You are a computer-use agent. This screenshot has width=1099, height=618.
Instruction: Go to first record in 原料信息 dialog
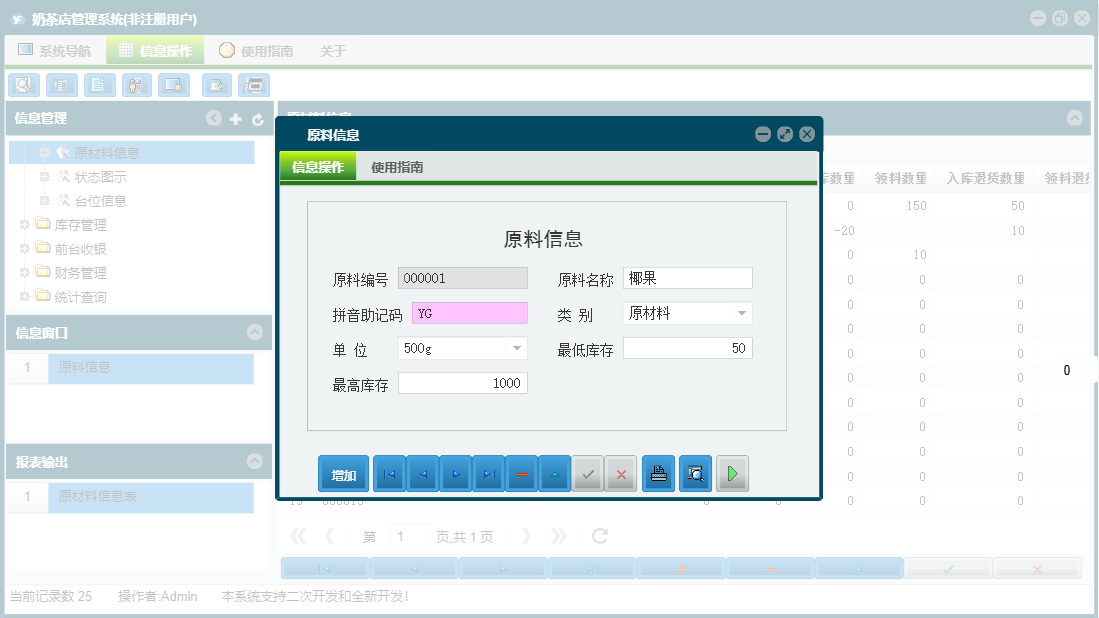[390, 474]
